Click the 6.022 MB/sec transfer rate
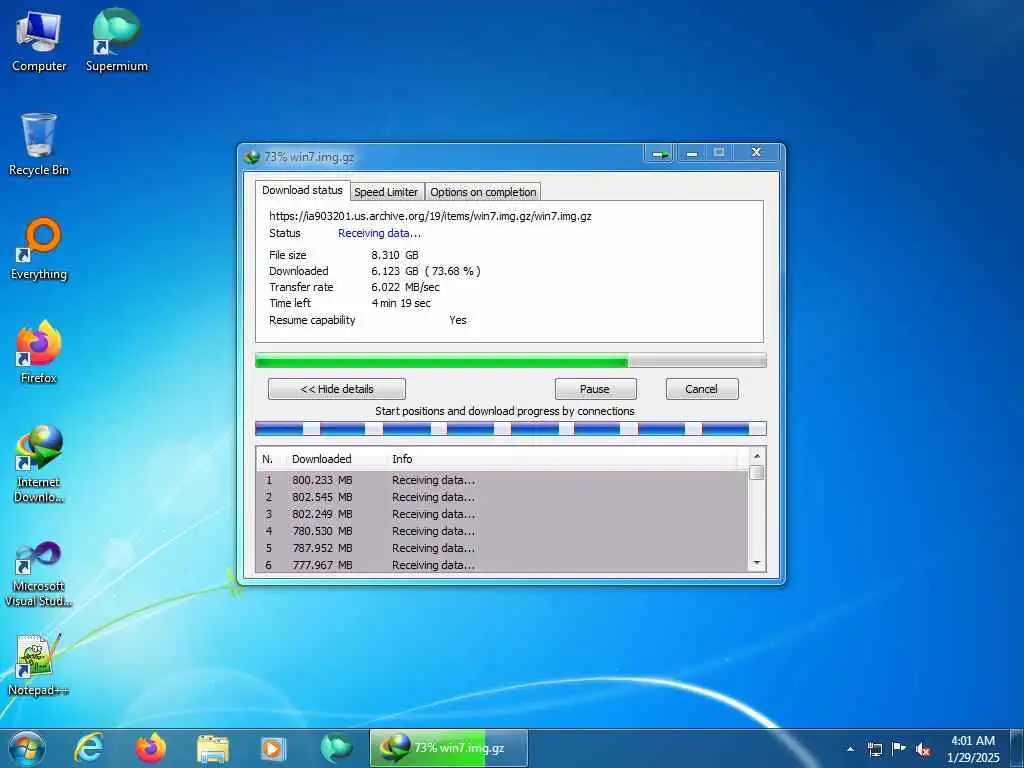This screenshot has height=768, width=1024. [x=406, y=287]
